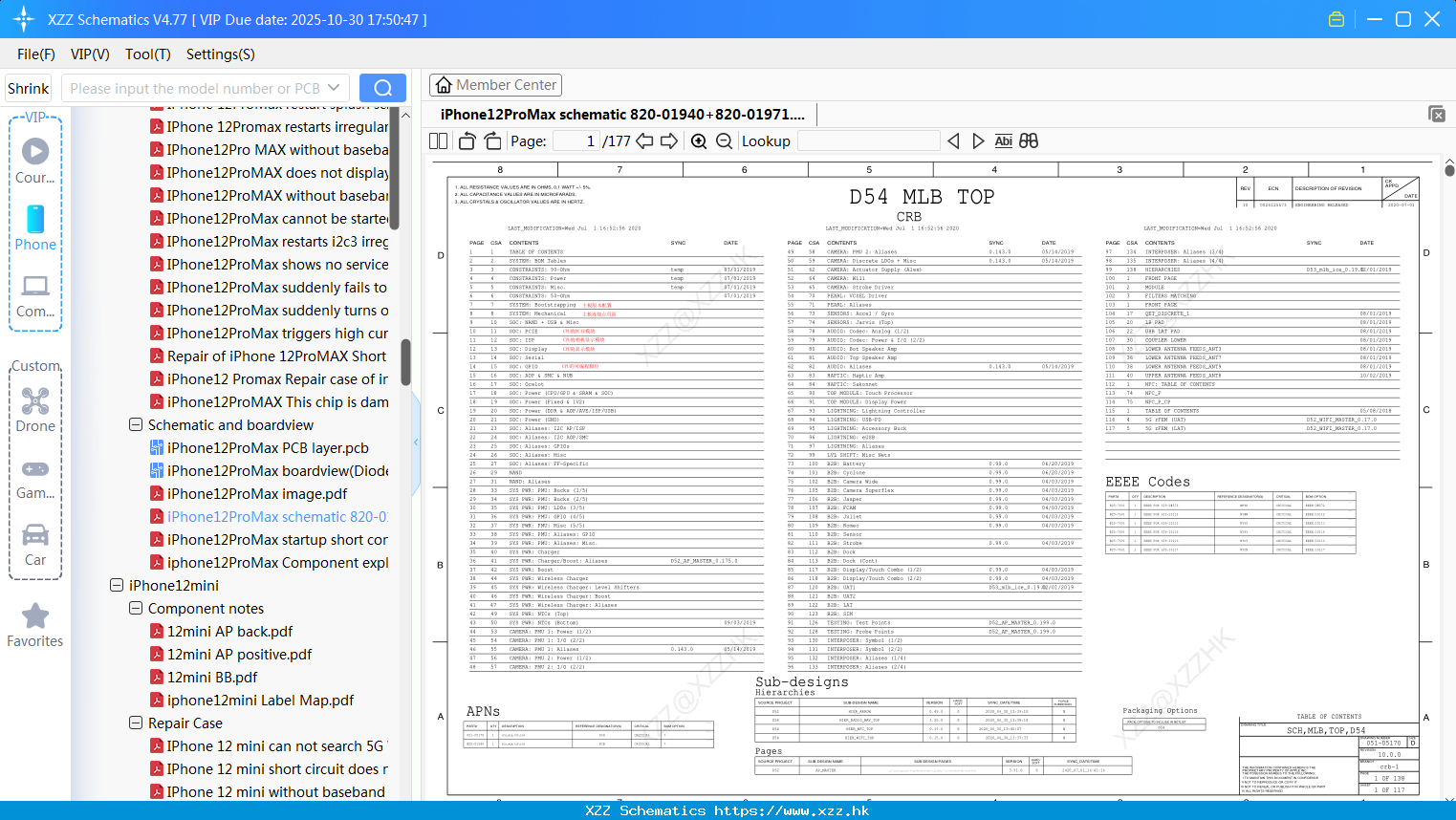Screen dimensions: 1456x820
Task: Open iPhone12ProMax schematic 820-0 file
Action: [x=269, y=516]
